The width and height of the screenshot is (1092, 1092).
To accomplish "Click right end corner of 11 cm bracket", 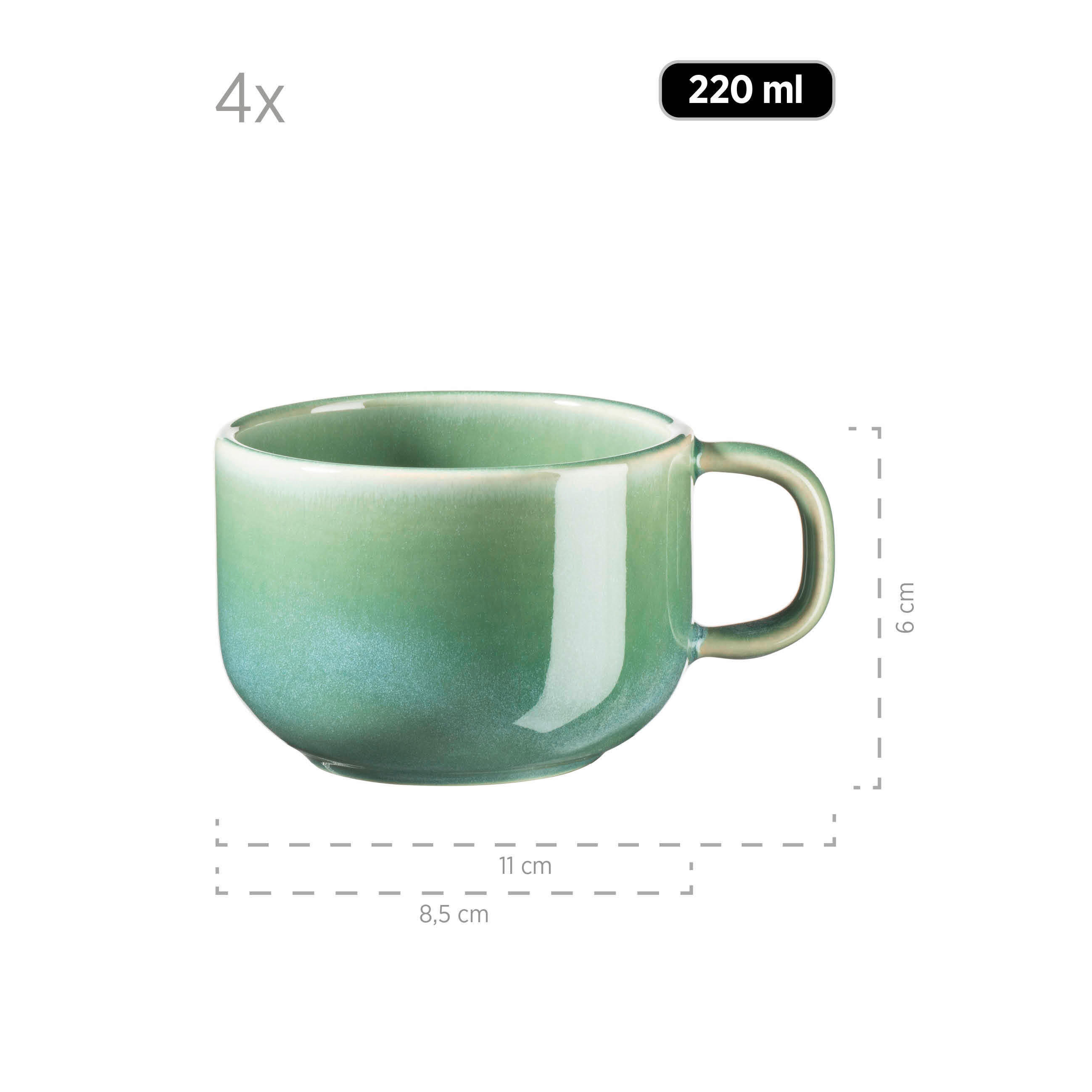I will pos(833,843).
